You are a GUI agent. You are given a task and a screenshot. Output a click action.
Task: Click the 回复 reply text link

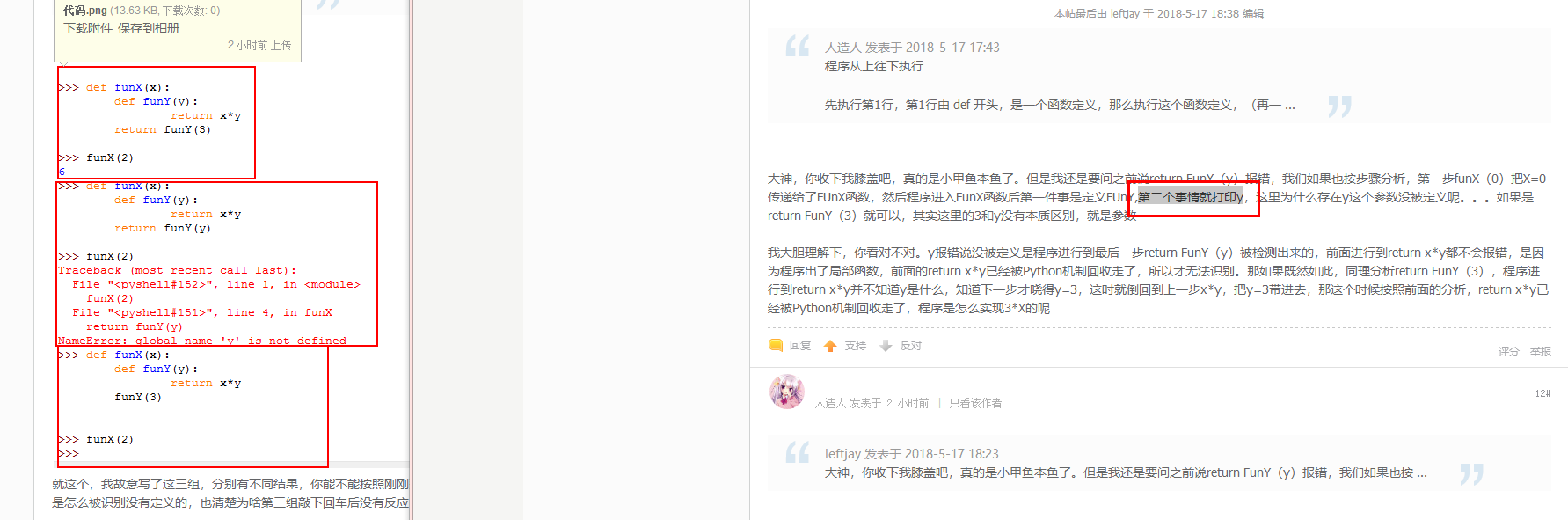point(800,346)
